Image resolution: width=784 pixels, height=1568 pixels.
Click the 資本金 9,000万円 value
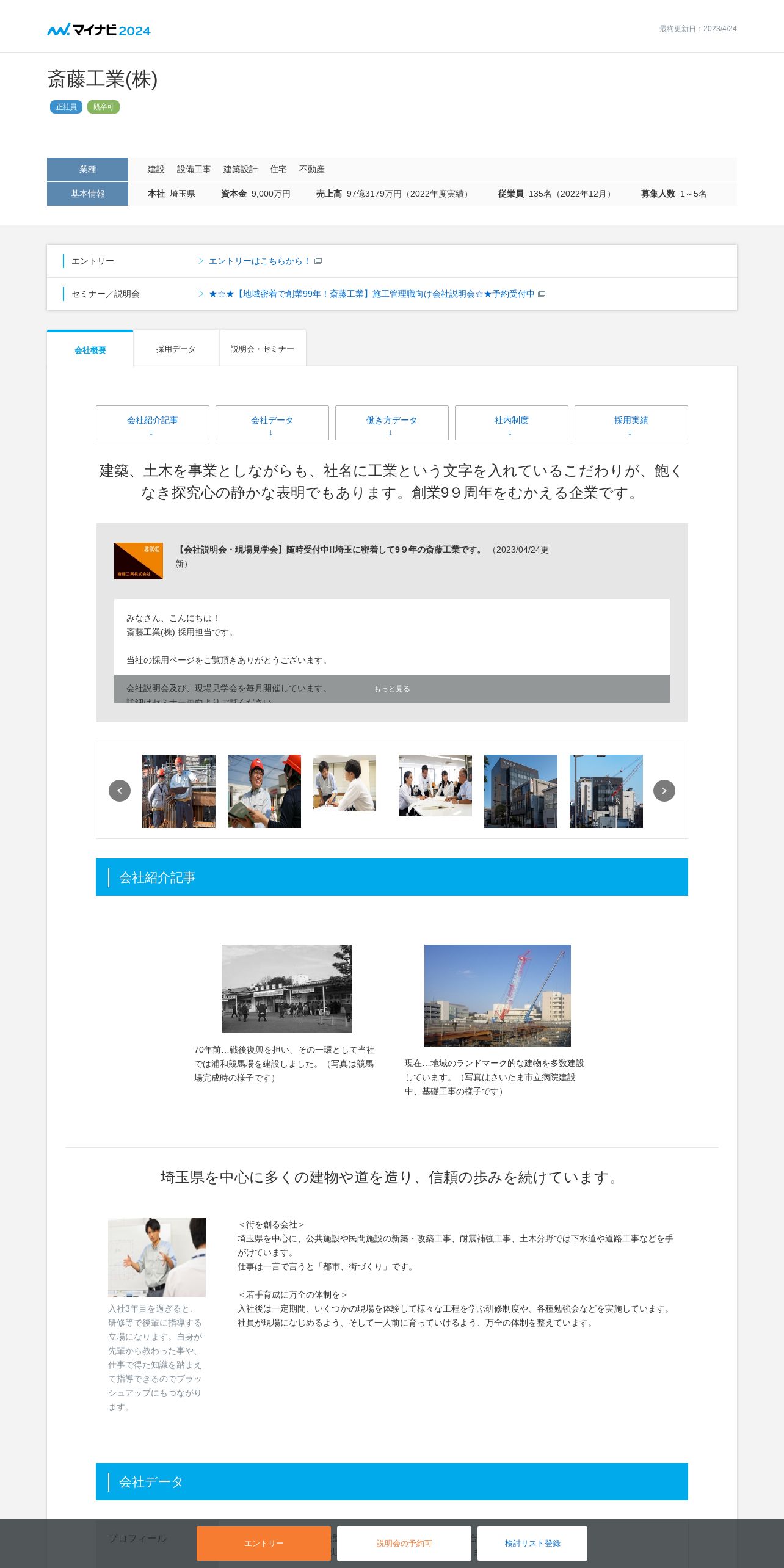256,194
